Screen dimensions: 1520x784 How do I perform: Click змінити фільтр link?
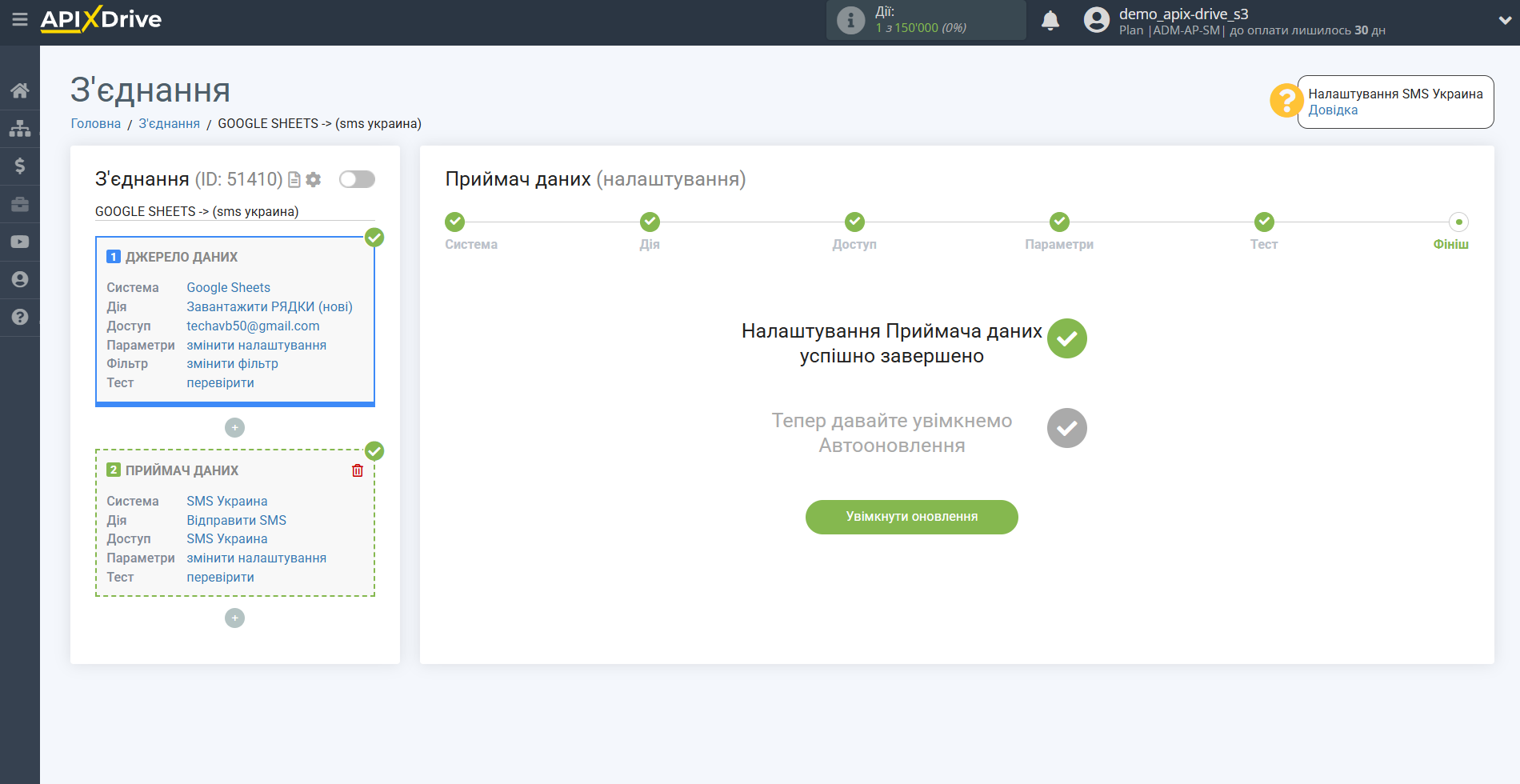coord(233,363)
